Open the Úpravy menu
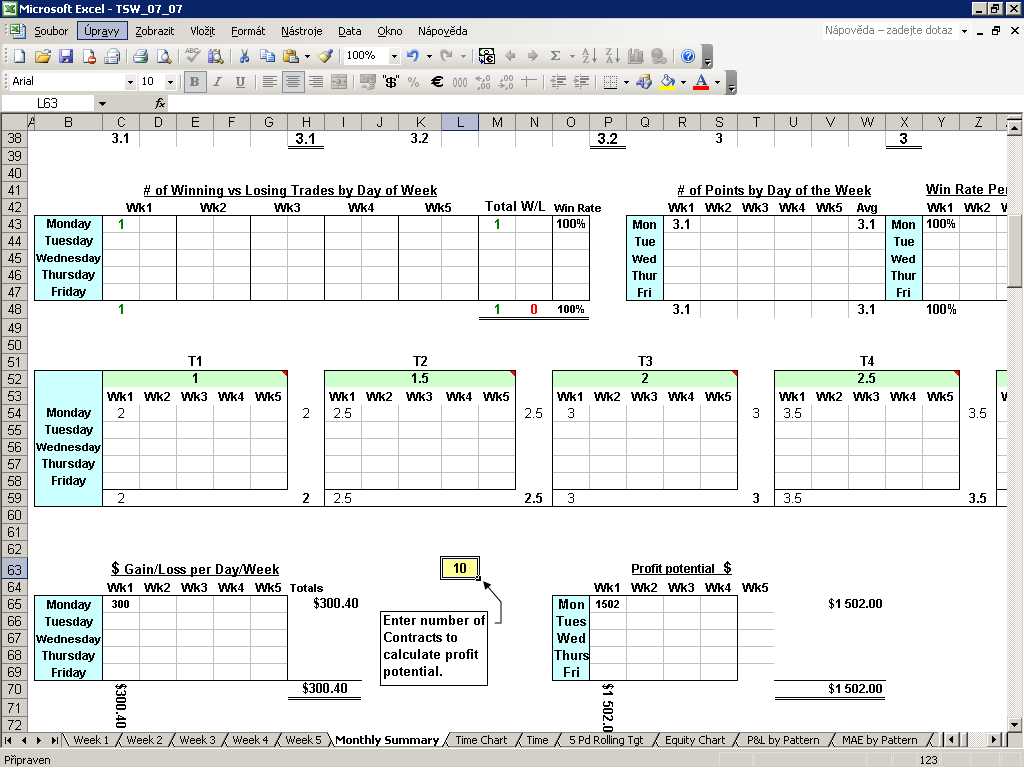1024x768 pixels. coord(102,31)
